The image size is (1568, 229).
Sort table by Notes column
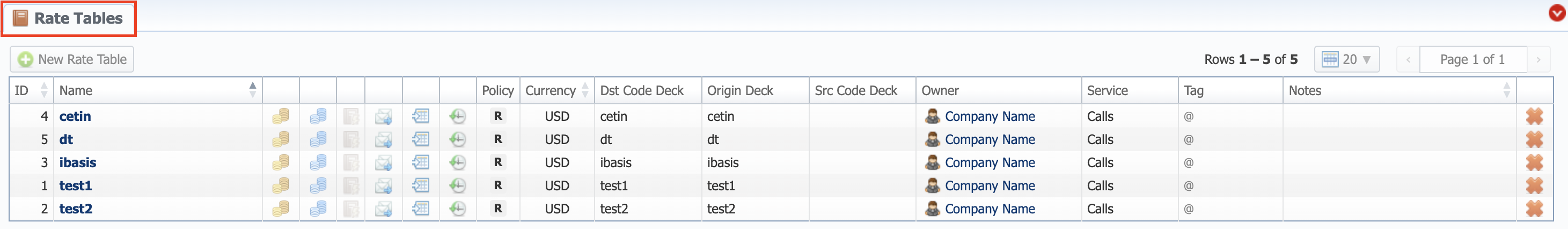(1506, 90)
